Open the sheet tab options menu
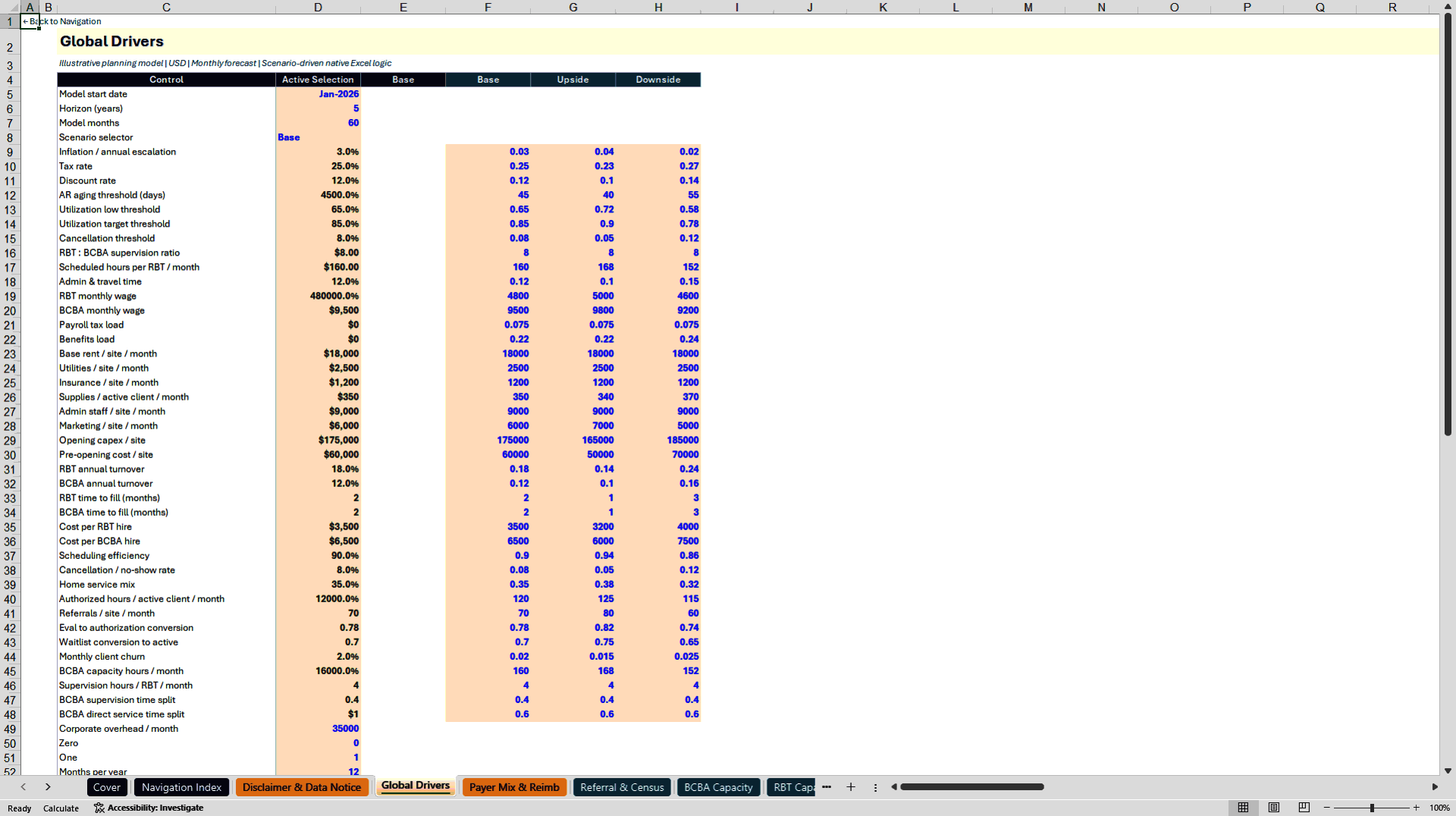This screenshot has height=816, width=1456. coord(875,787)
